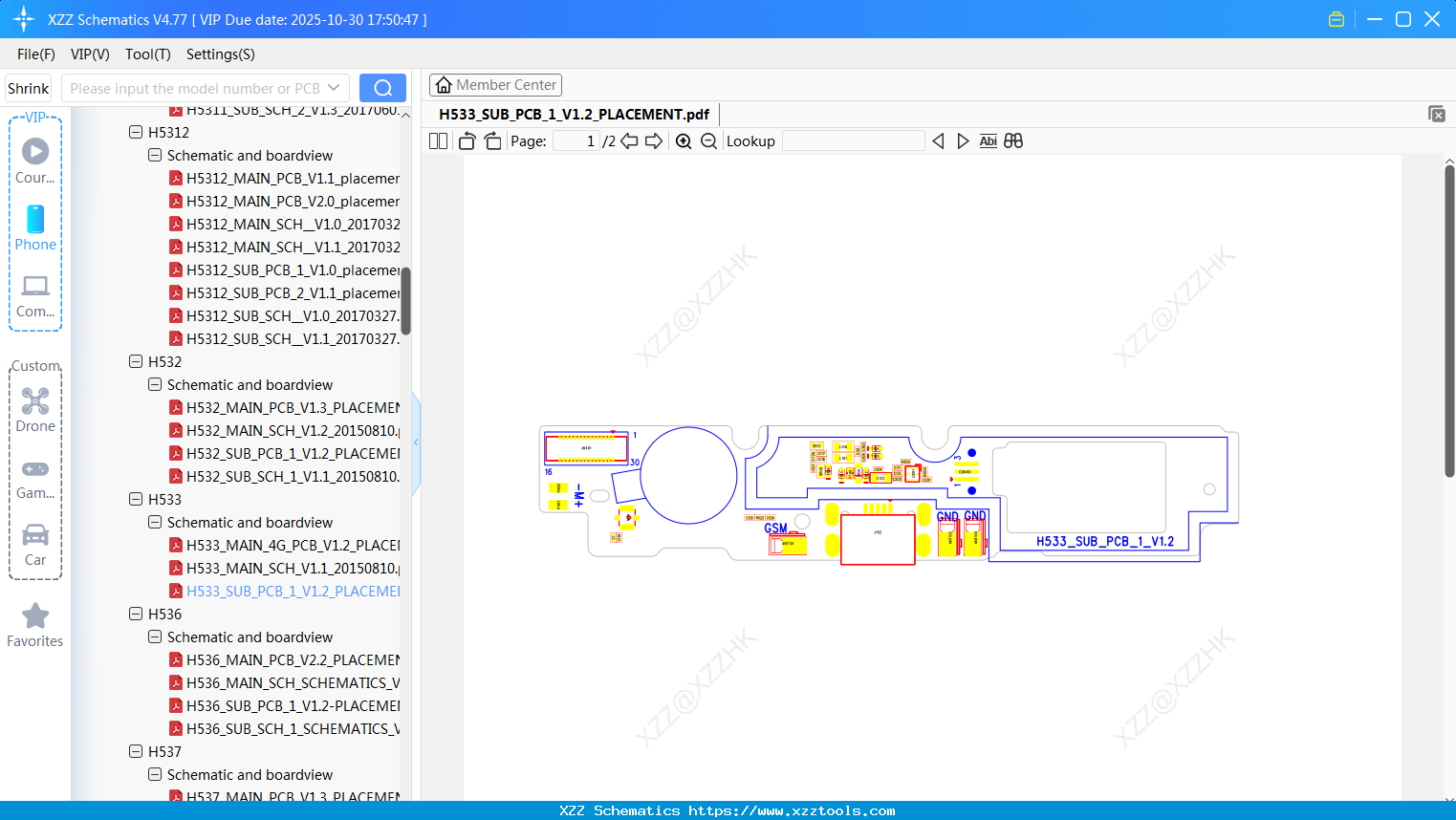The width and height of the screenshot is (1456, 820).
Task: Open the Member Center
Action: [495, 84]
